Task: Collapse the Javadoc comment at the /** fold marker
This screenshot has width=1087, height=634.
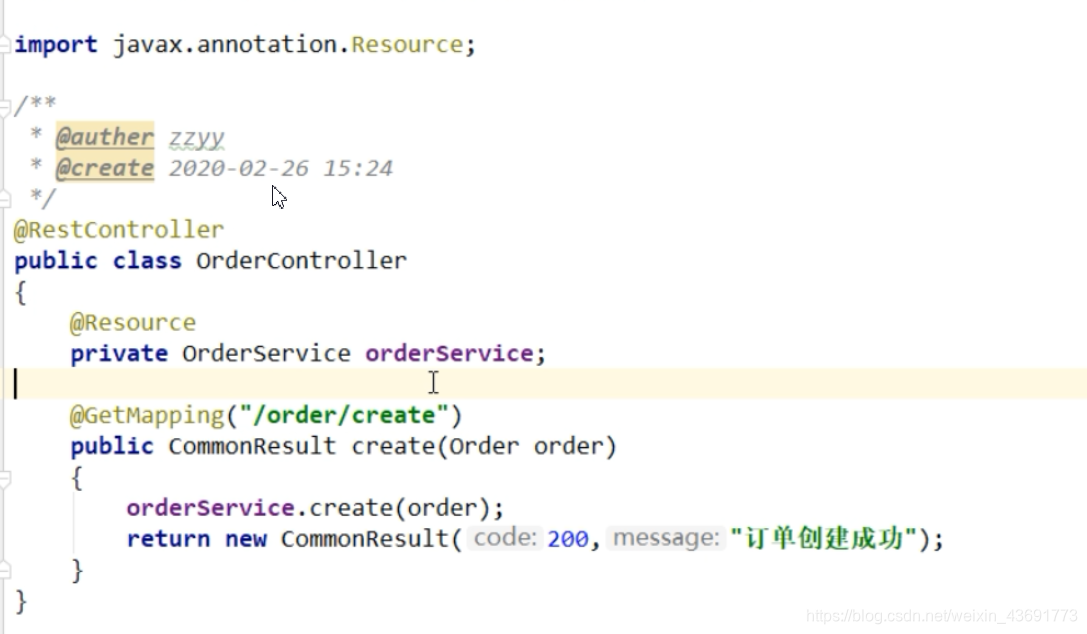Action: pos(5,107)
